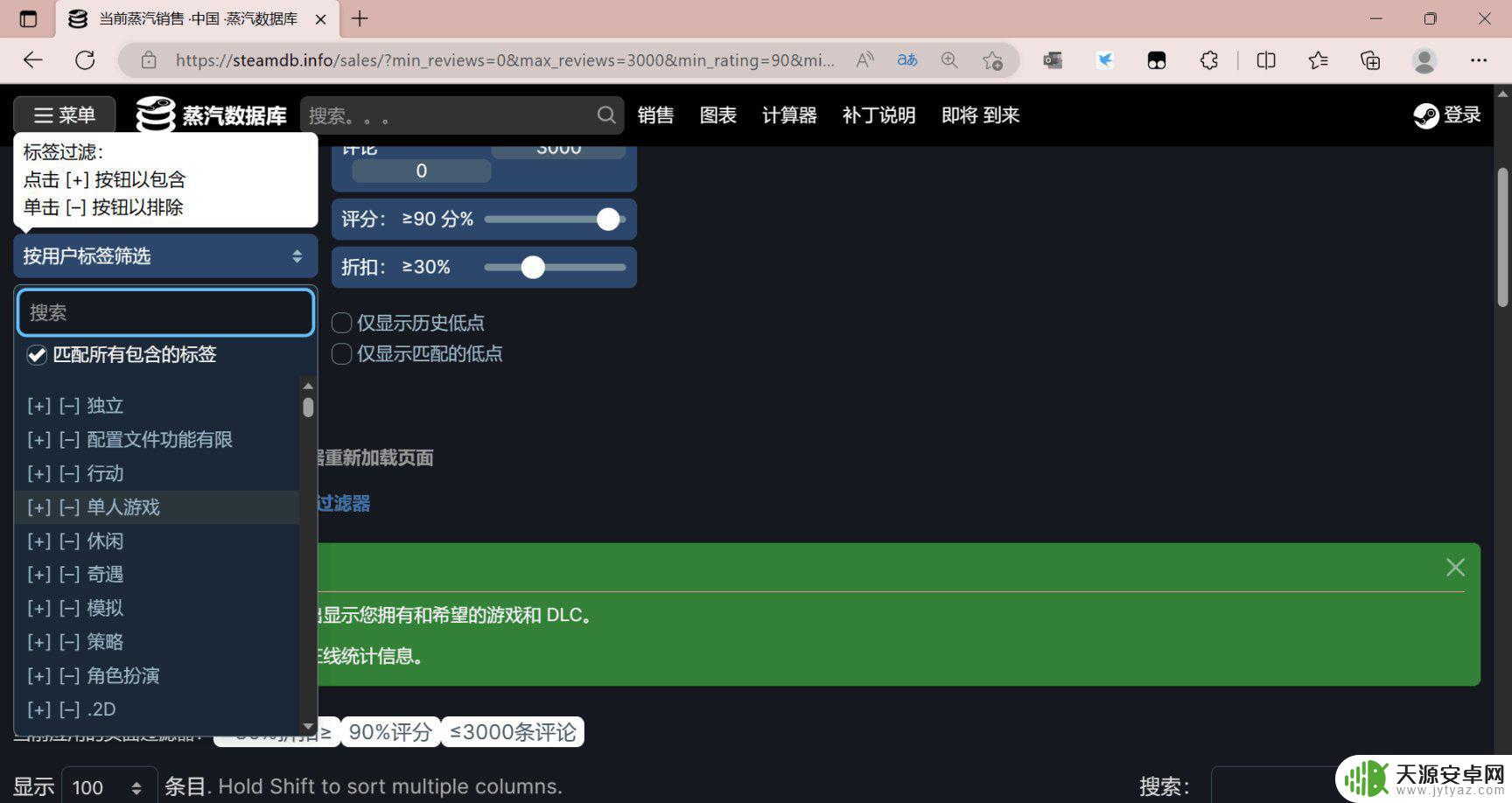
Task: Click the 过滤器 link
Action: pyautogui.click(x=343, y=503)
